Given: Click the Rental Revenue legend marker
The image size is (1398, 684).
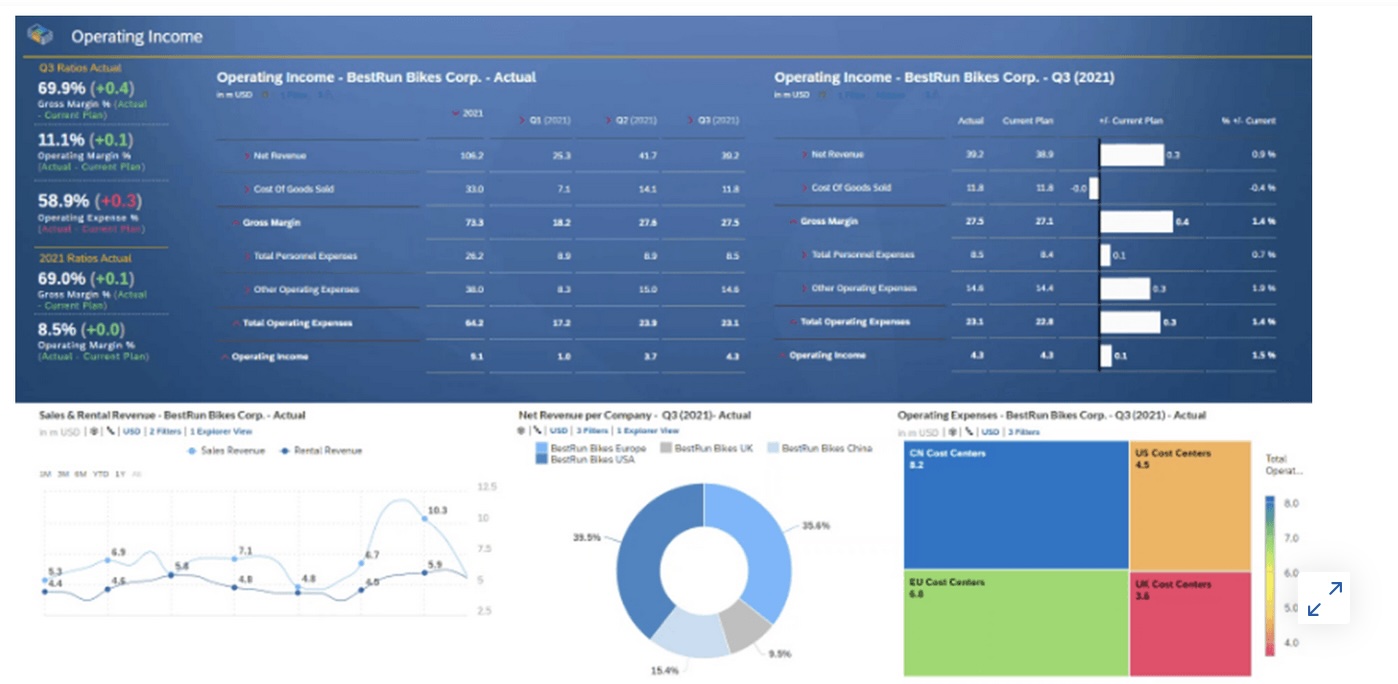Looking at the screenshot, I should click(285, 451).
